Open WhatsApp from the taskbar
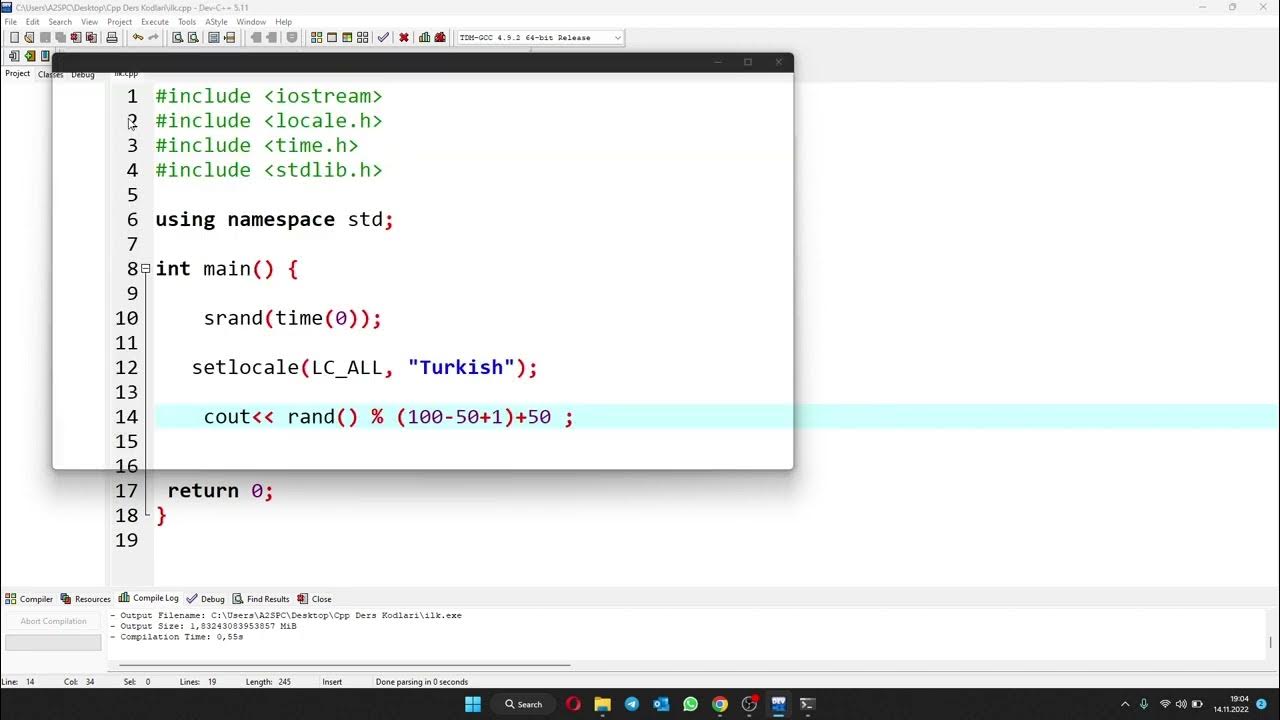 690,704
